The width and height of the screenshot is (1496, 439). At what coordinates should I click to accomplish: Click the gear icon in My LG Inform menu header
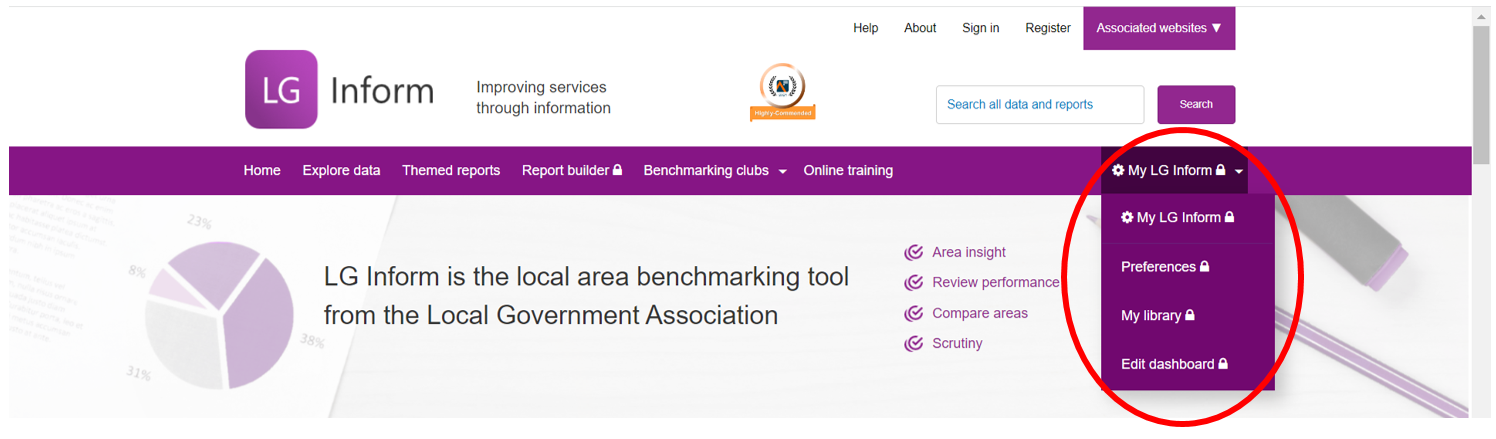click(1118, 171)
